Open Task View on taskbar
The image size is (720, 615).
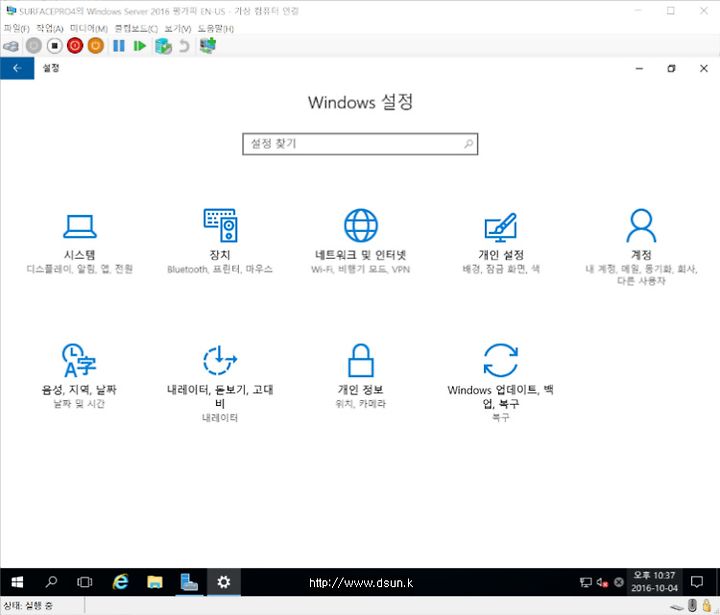pyautogui.click(x=84, y=582)
